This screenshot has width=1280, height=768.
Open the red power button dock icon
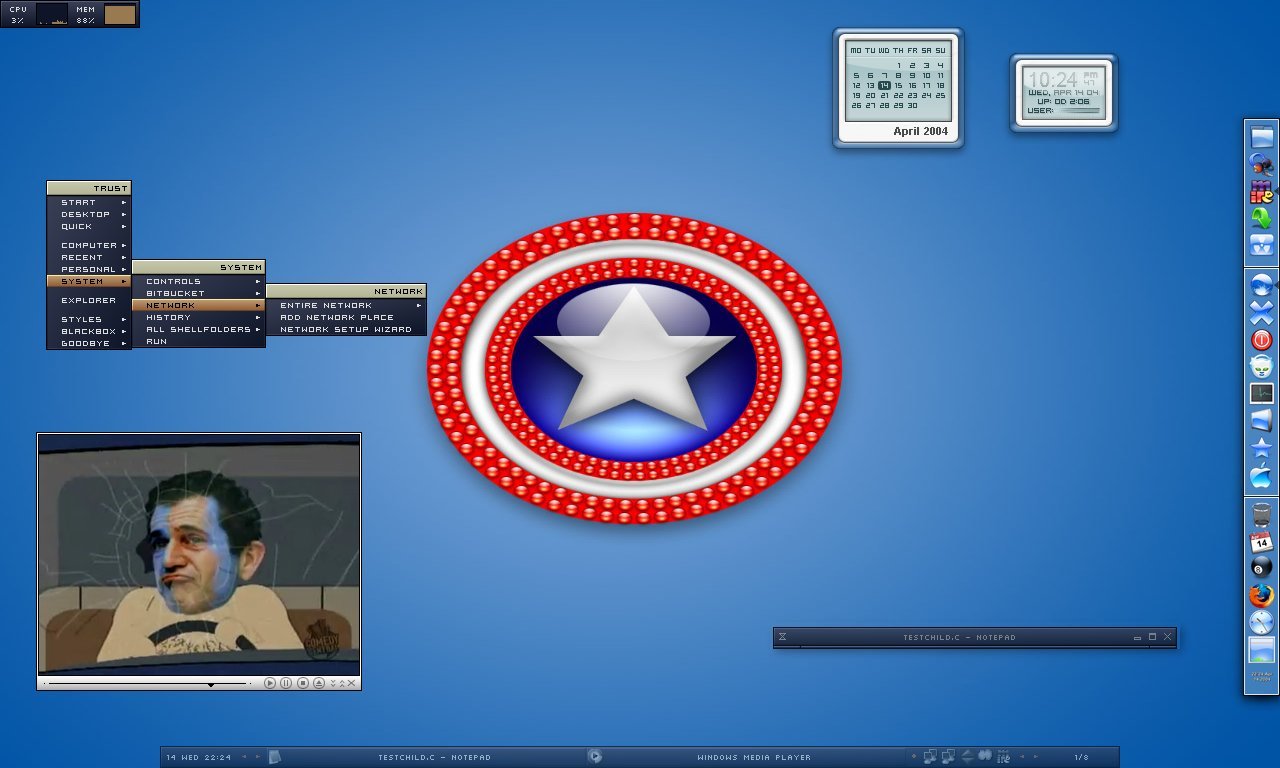pyautogui.click(x=1261, y=340)
